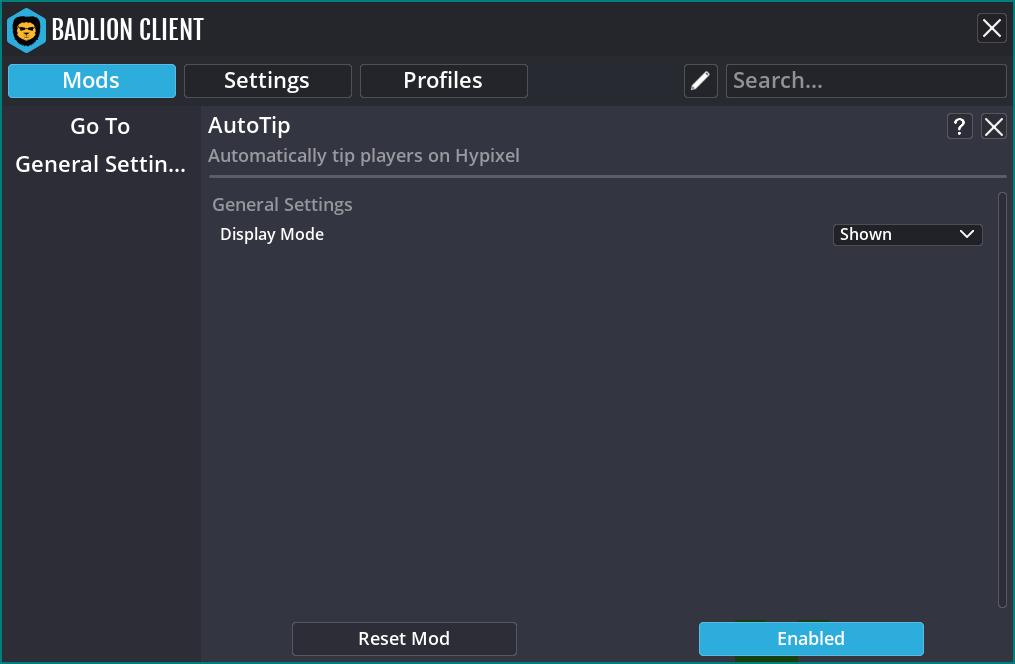Click the settings panel vertical scrollbar
This screenshot has width=1015, height=664.
pos(1002,400)
